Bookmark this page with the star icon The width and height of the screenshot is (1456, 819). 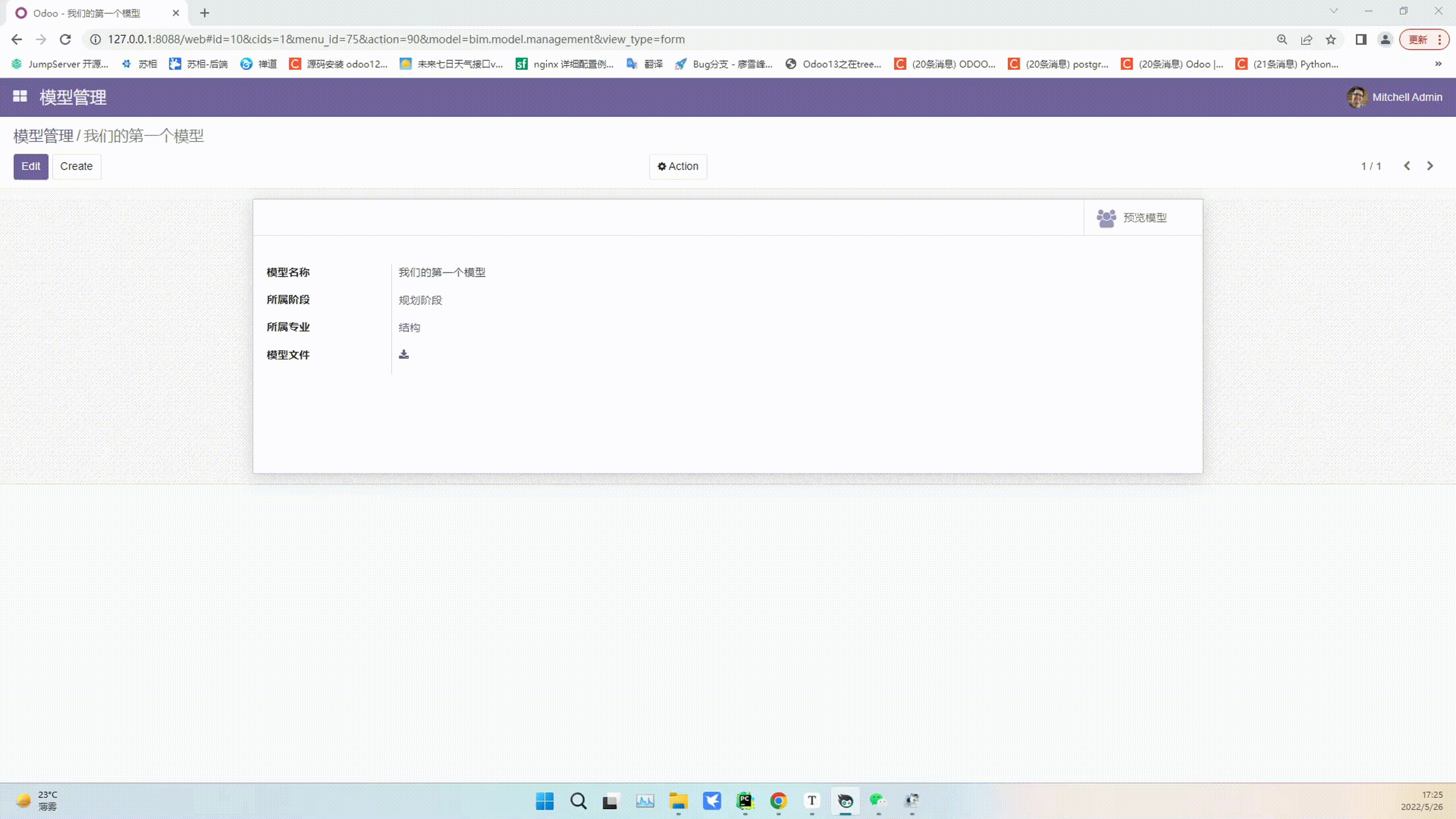point(1331,39)
